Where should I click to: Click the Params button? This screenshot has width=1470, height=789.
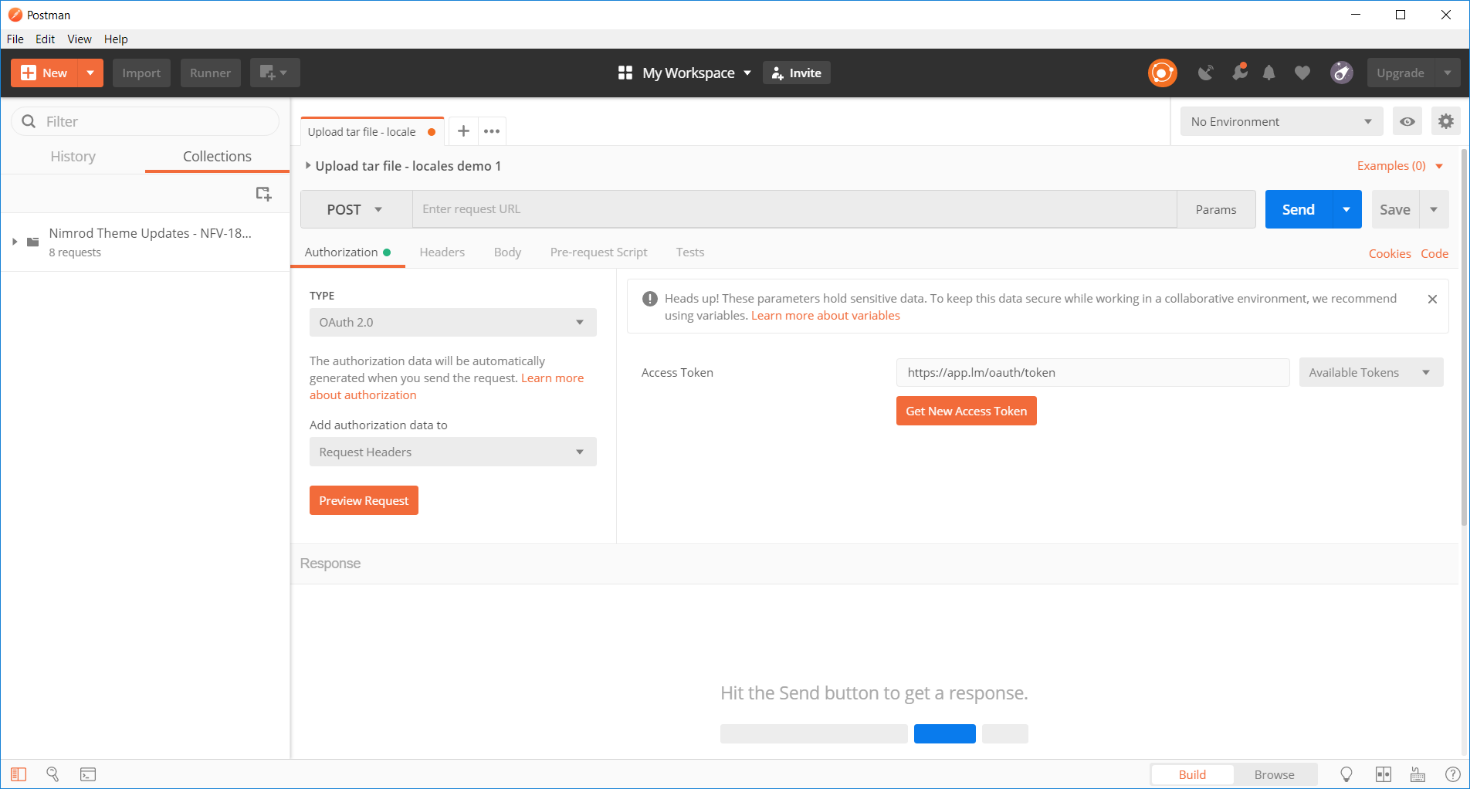(x=1216, y=210)
